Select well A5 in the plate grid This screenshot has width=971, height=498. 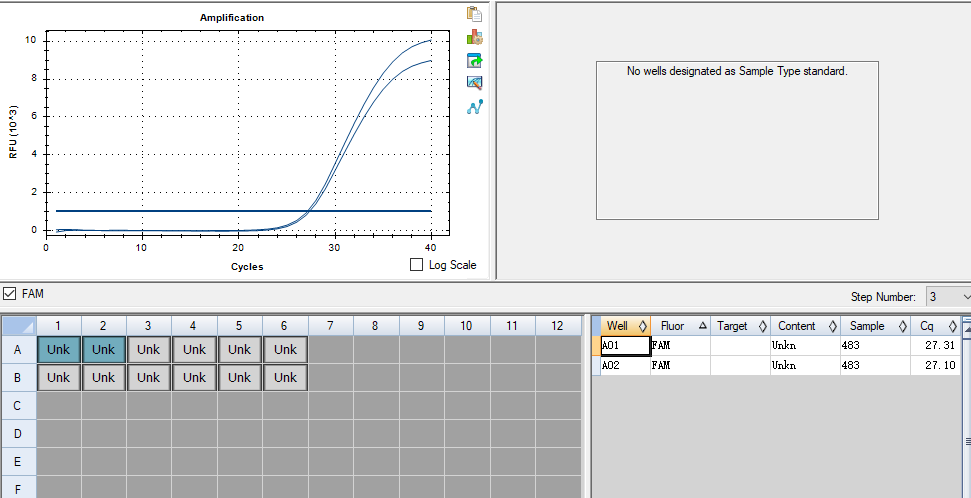coord(239,349)
